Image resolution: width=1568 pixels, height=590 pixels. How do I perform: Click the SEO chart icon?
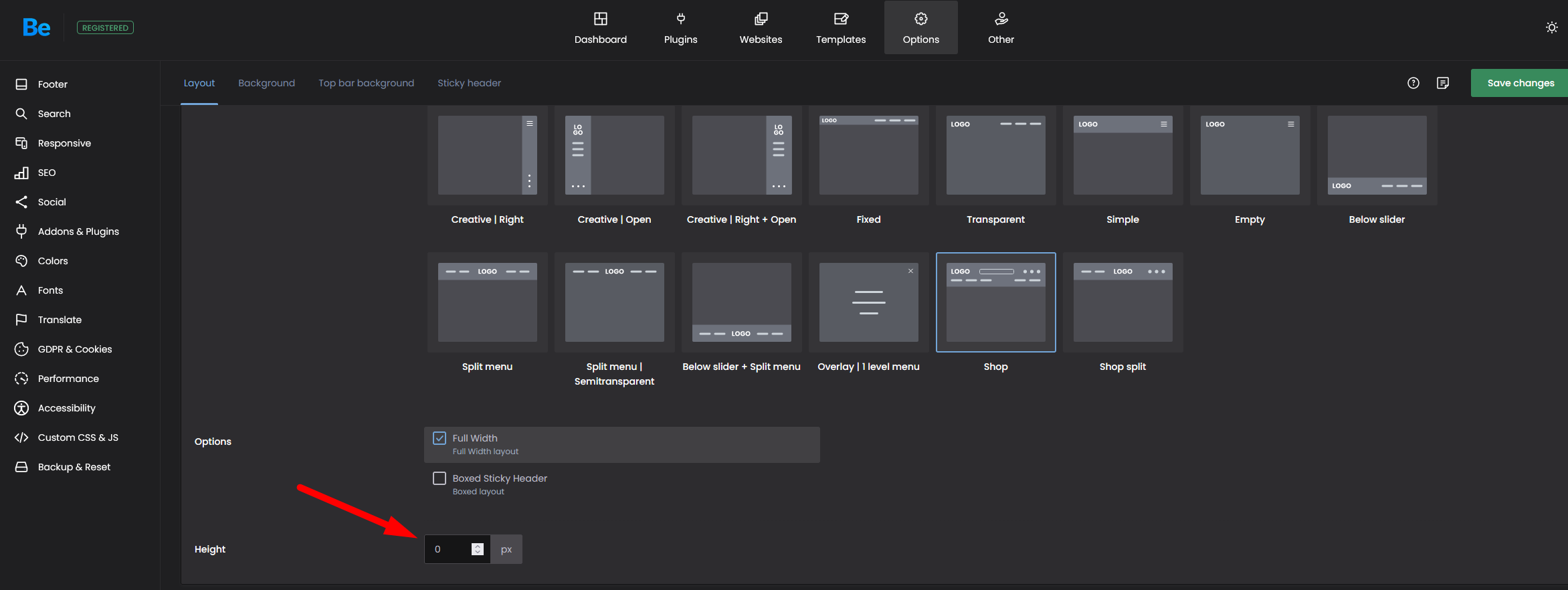pyautogui.click(x=21, y=173)
